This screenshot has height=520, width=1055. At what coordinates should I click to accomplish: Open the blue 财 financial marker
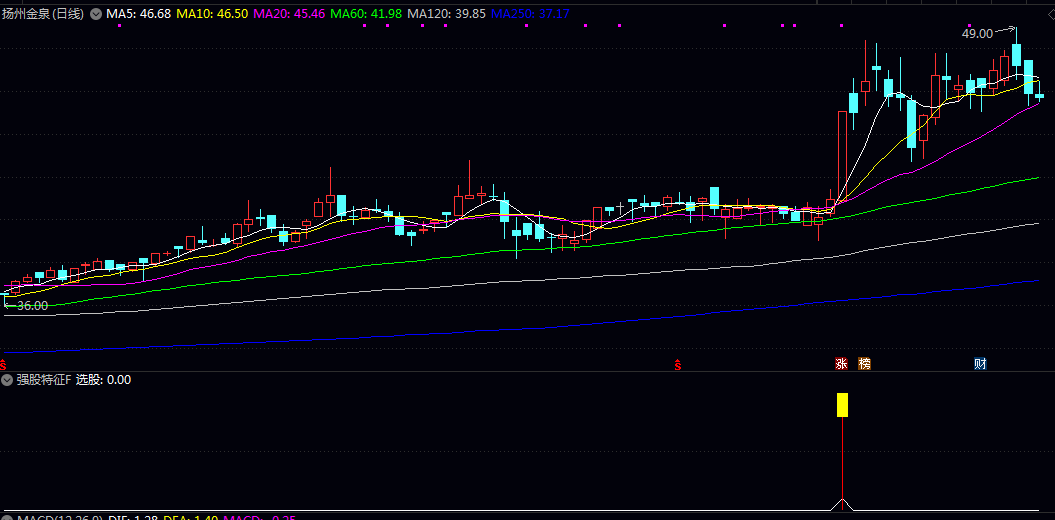(980, 363)
